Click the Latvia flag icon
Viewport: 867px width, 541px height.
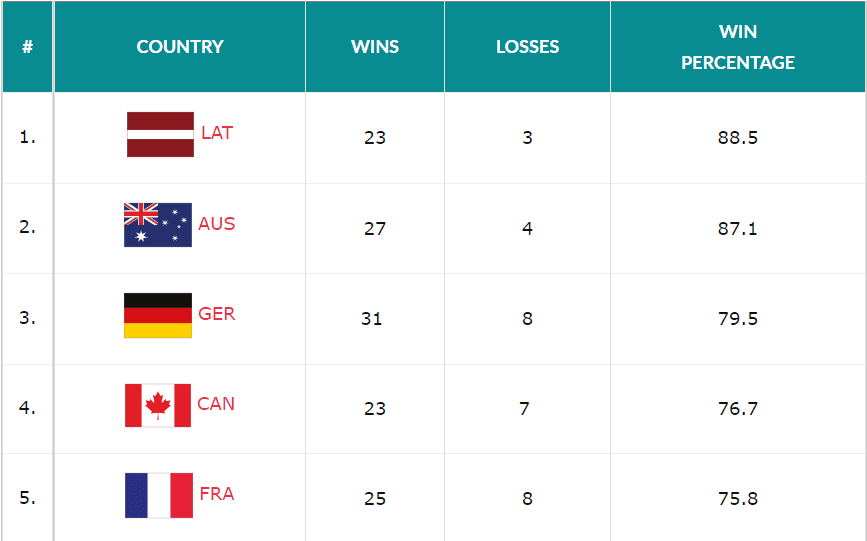pyautogui.click(x=160, y=134)
